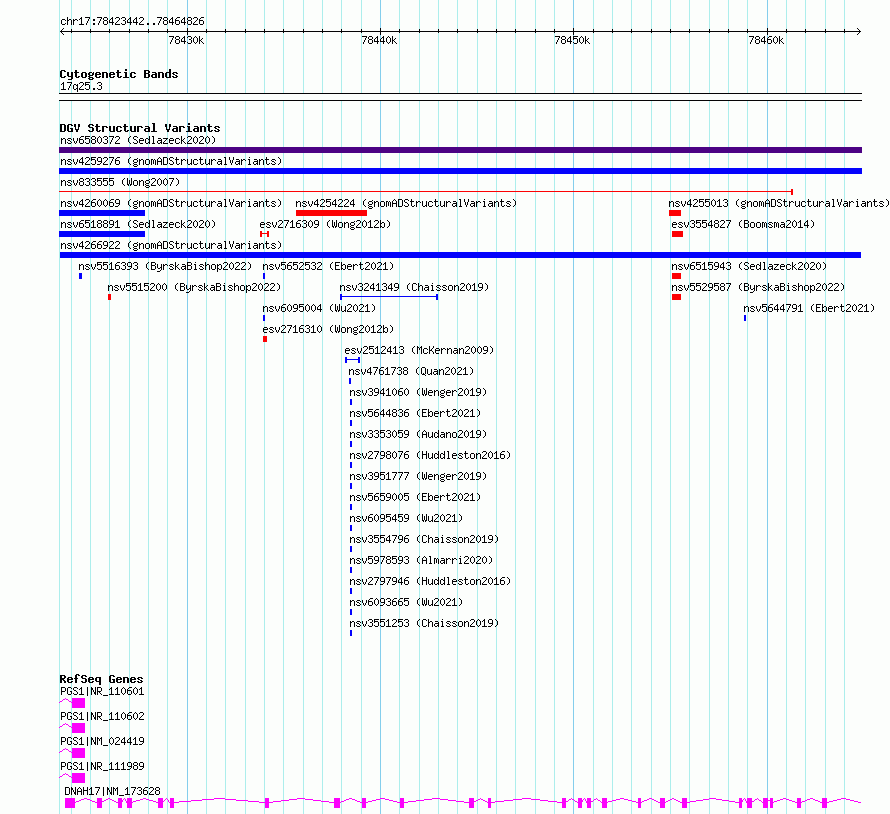This screenshot has height=814, width=890.
Task: Open nsv3951777 (Wenger2019) label
Action: point(418,476)
